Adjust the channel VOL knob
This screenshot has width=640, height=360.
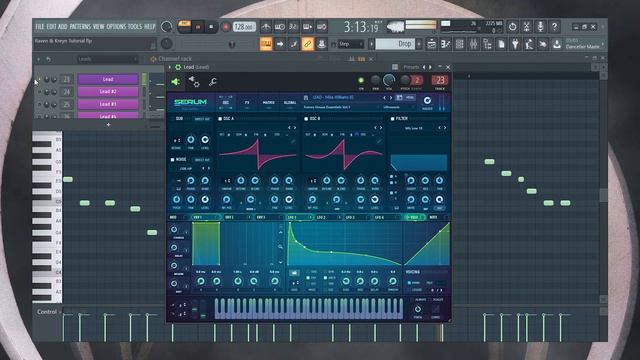pos(389,80)
